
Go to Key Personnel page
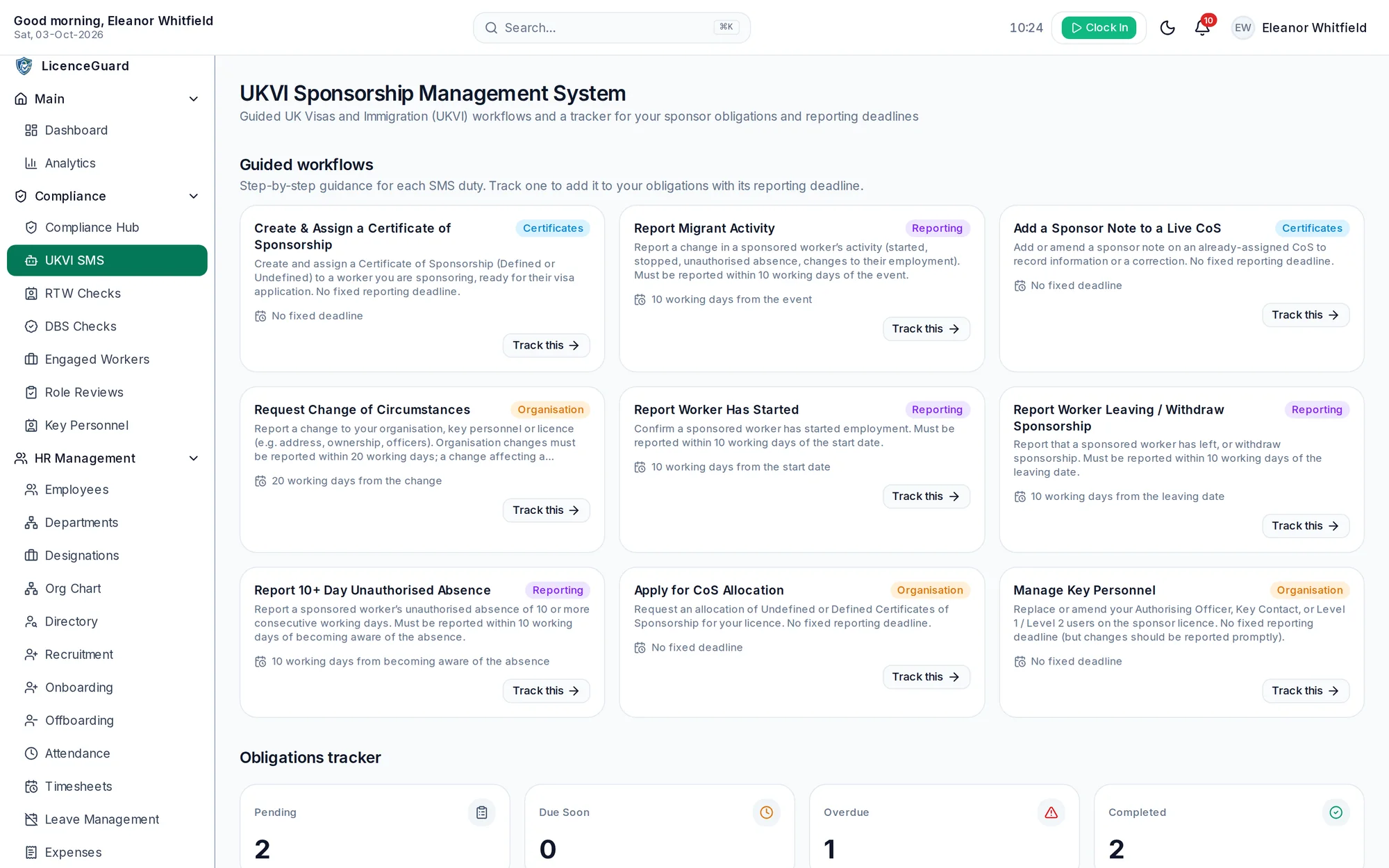coord(107,426)
